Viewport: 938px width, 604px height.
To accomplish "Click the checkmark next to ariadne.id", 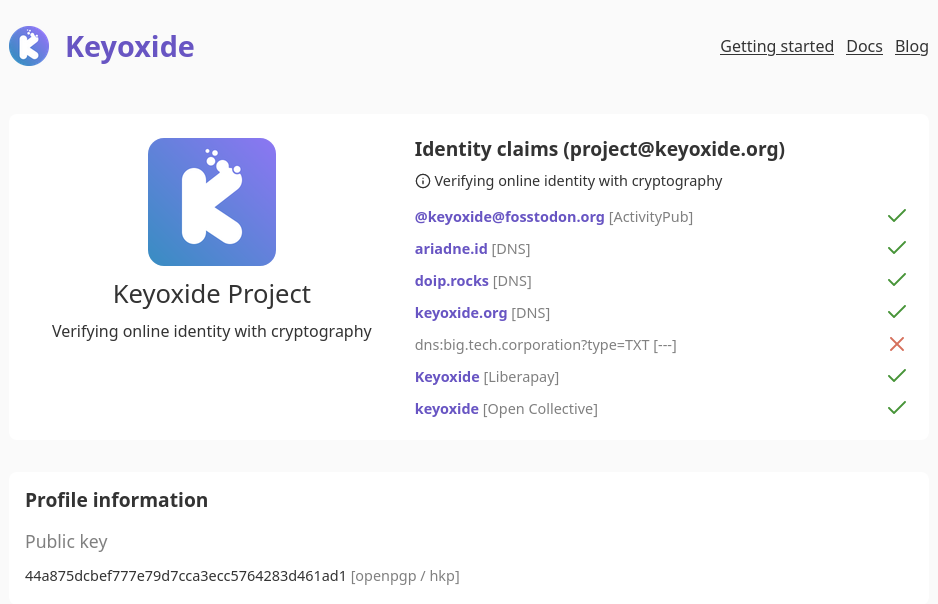I will (897, 248).
